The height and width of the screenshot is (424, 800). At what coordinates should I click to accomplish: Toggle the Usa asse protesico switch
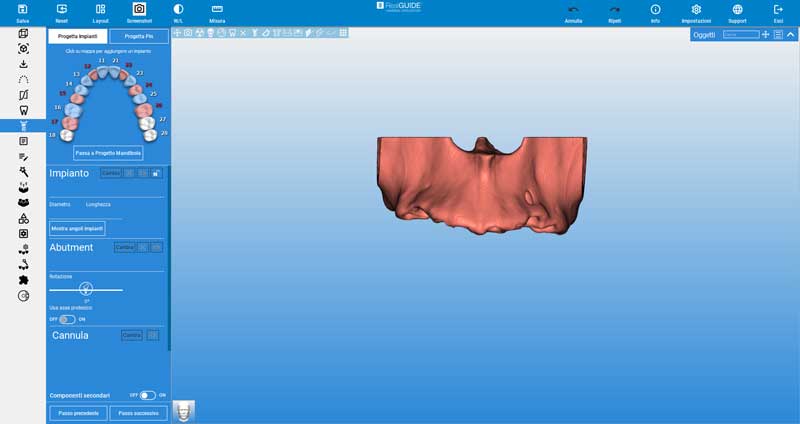(67, 319)
